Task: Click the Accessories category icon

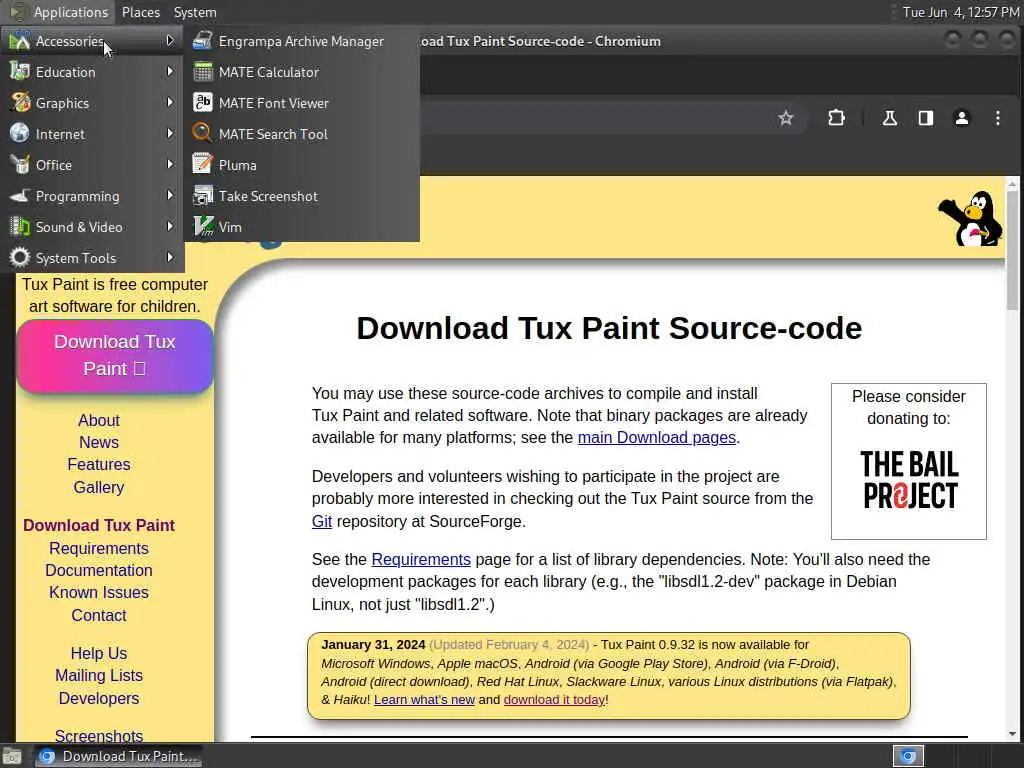Action: (x=20, y=40)
